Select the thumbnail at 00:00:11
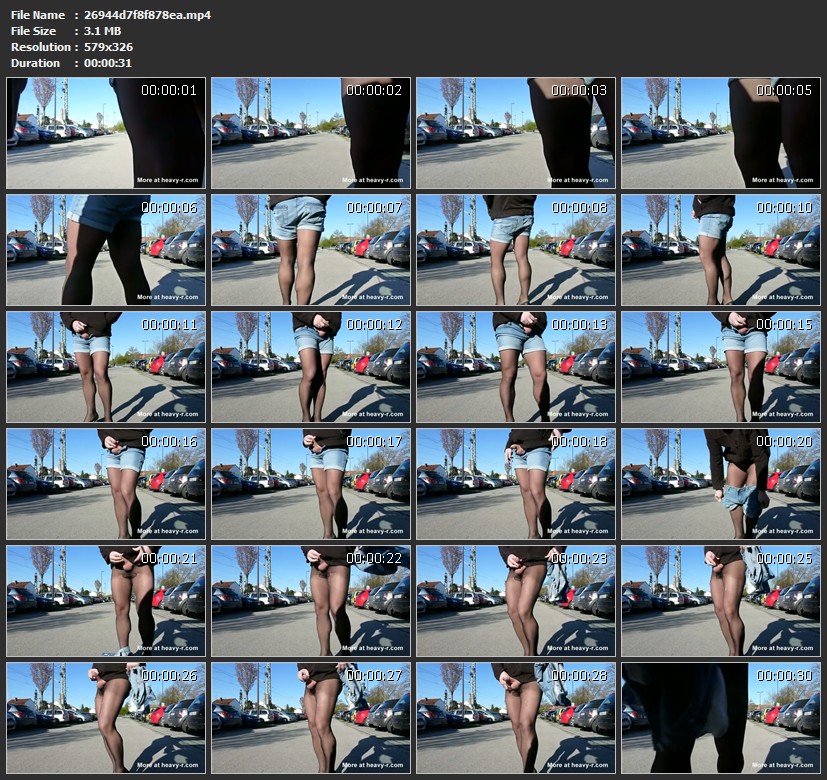 [x=106, y=367]
